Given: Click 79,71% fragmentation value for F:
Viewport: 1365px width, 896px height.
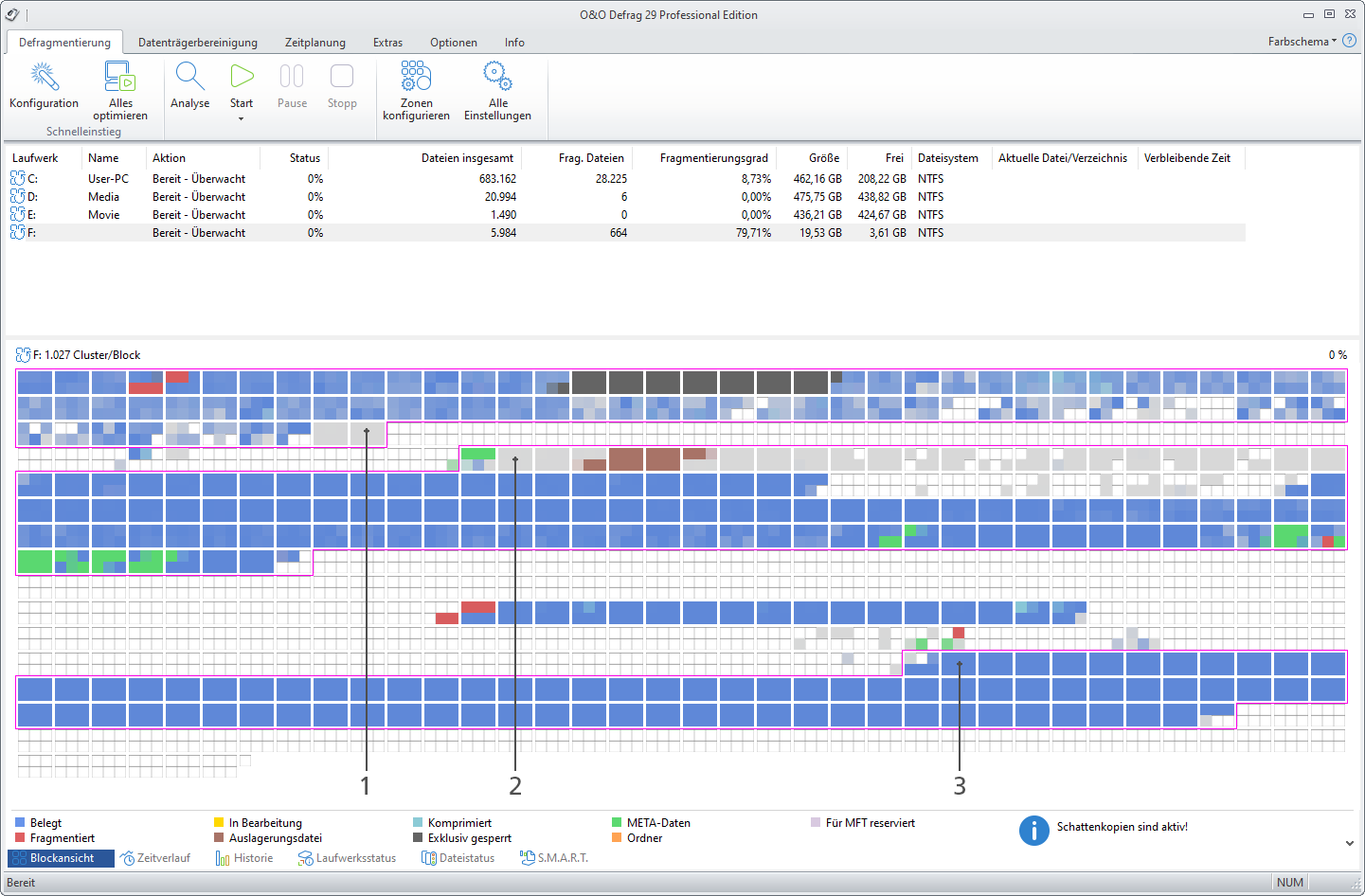Looking at the screenshot, I should (753, 233).
